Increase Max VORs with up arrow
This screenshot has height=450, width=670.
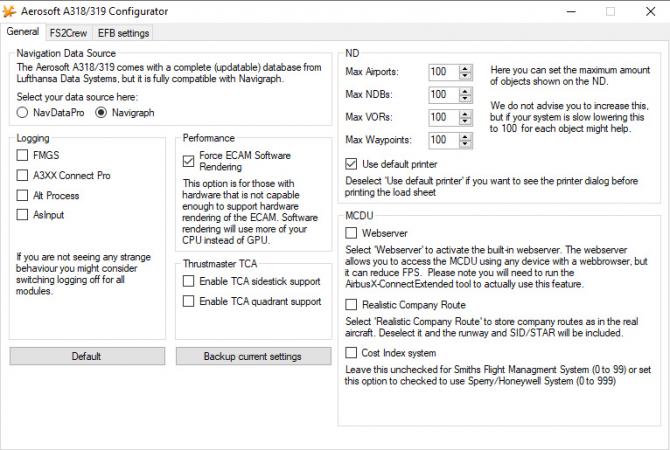(465, 114)
